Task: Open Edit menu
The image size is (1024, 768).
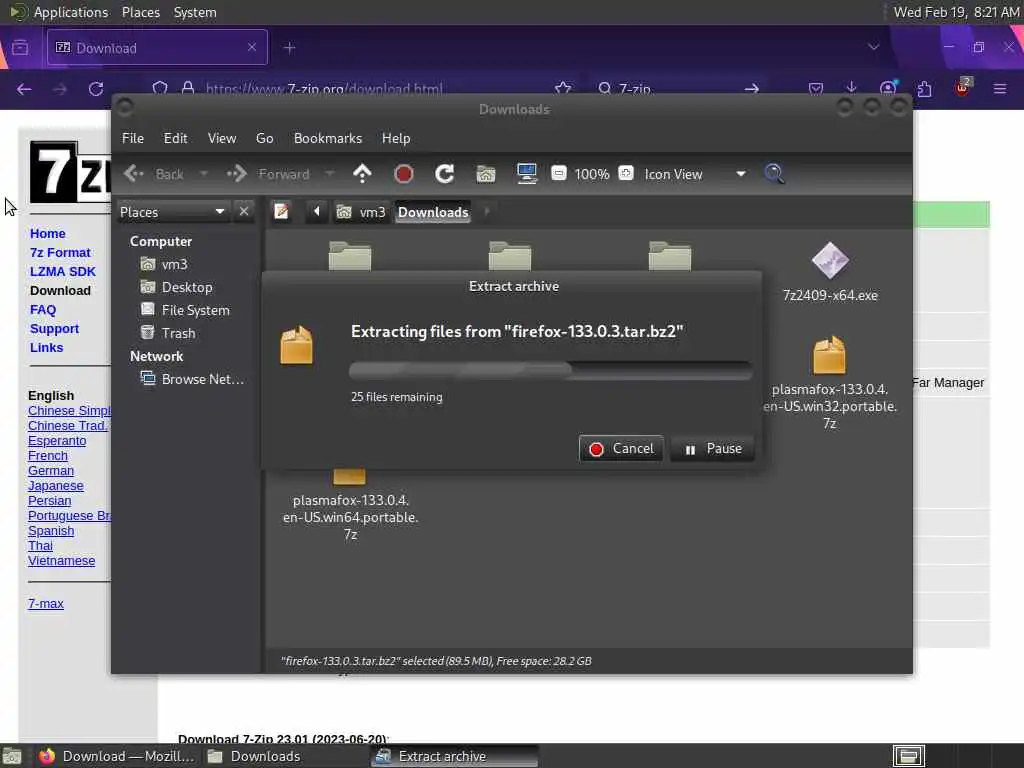Action: click(175, 138)
